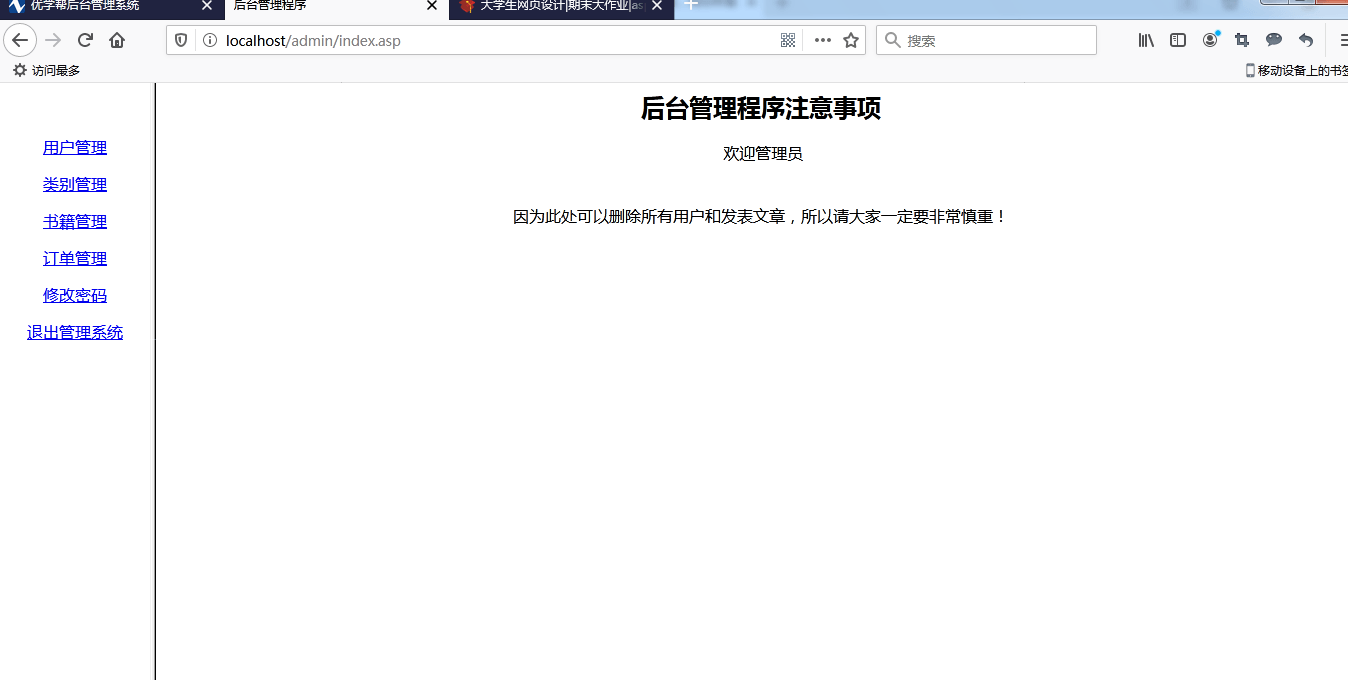Reload the current admin page
The height and width of the screenshot is (680, 1348).
click(x=85, y=40)
